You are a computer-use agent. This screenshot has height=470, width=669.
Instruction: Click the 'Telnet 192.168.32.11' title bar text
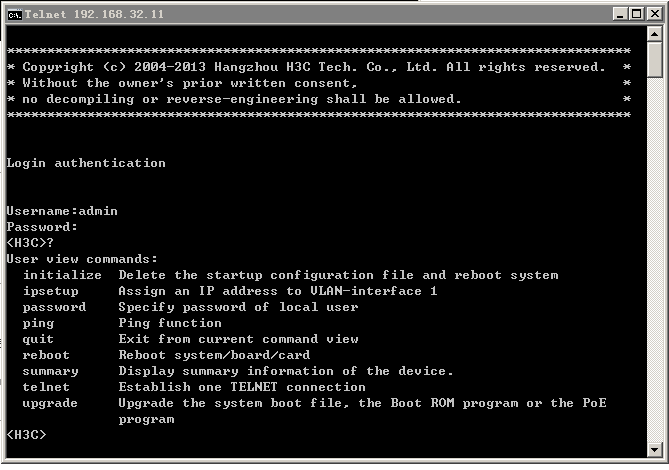(94, 14)
